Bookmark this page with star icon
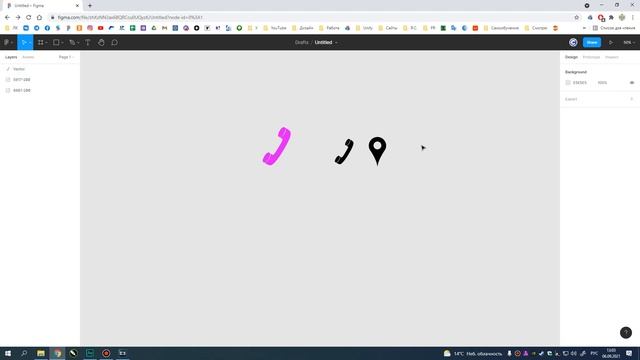Viewport: 640px width, 360px height. click(x=576, y=17)
